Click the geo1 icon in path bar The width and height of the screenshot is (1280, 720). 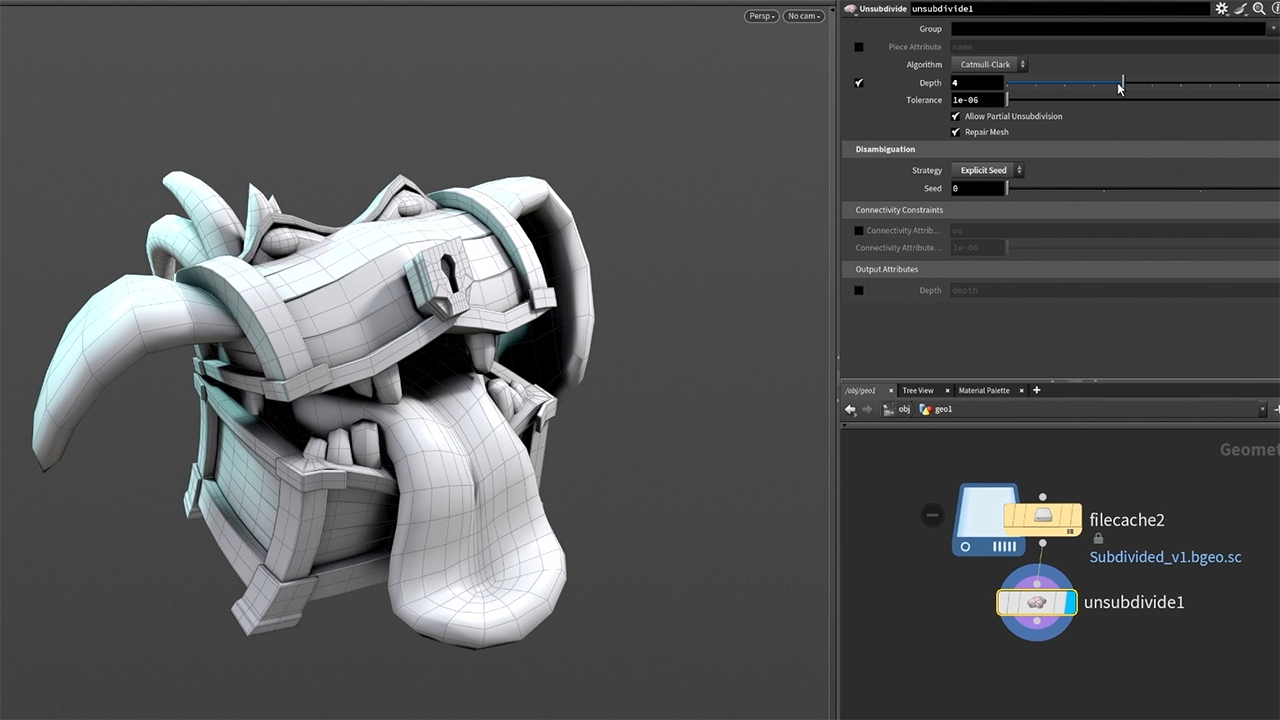[925, 409]
